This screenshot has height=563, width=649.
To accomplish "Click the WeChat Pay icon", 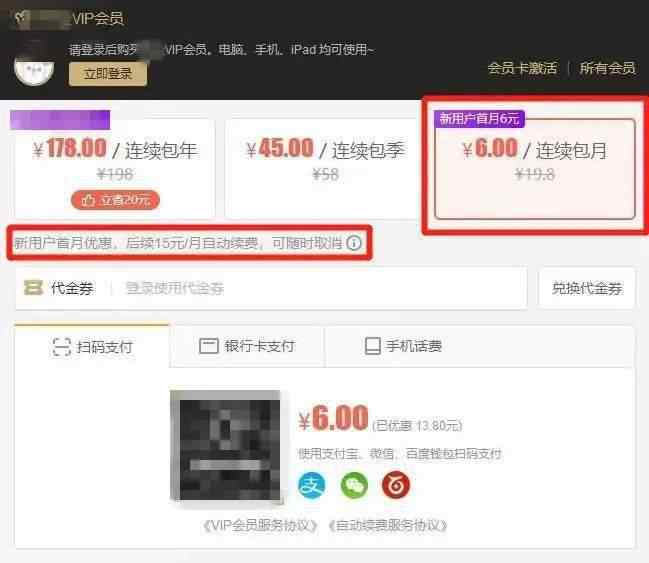I will click(354, 485).
